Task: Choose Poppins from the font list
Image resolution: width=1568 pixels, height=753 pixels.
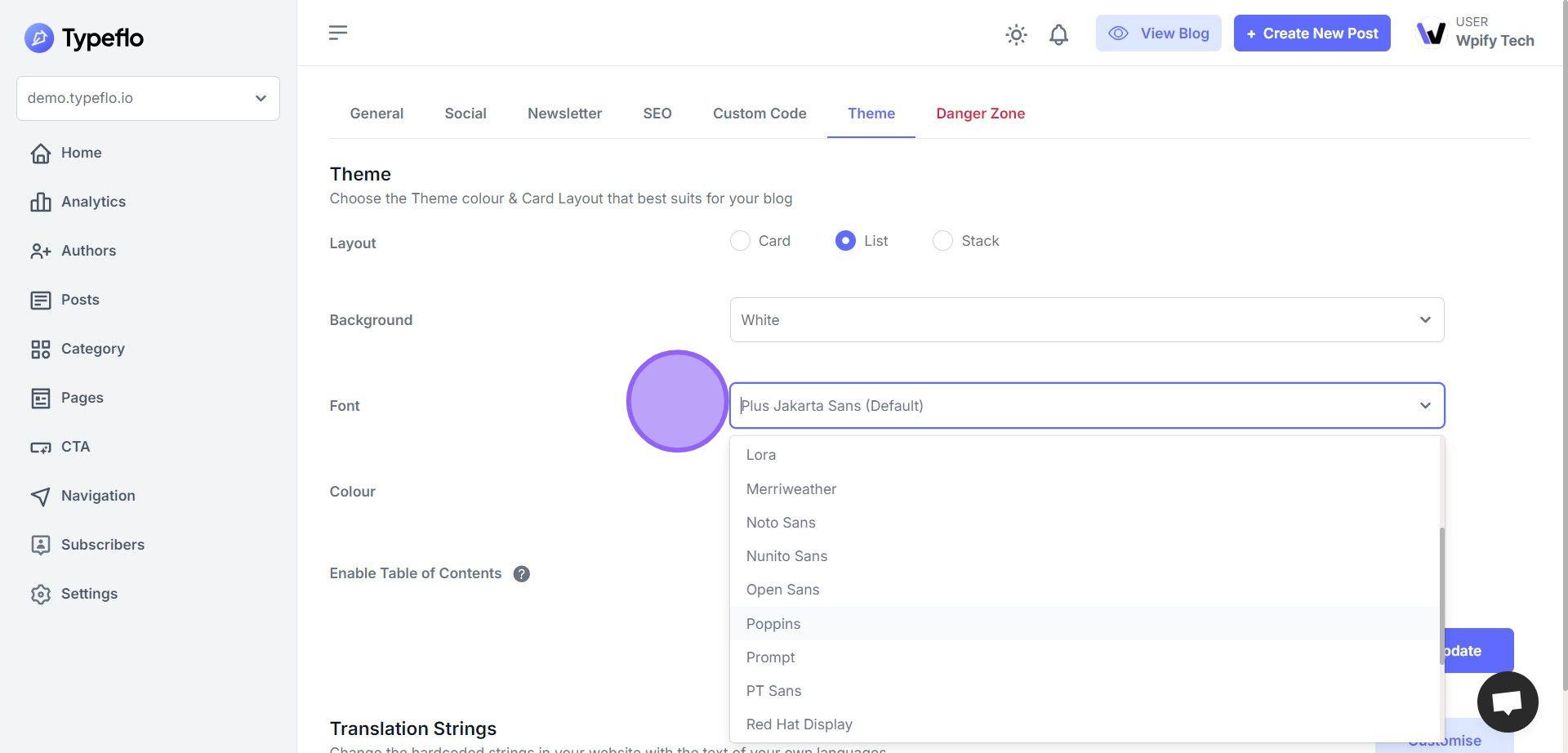Action: [773, 624]
